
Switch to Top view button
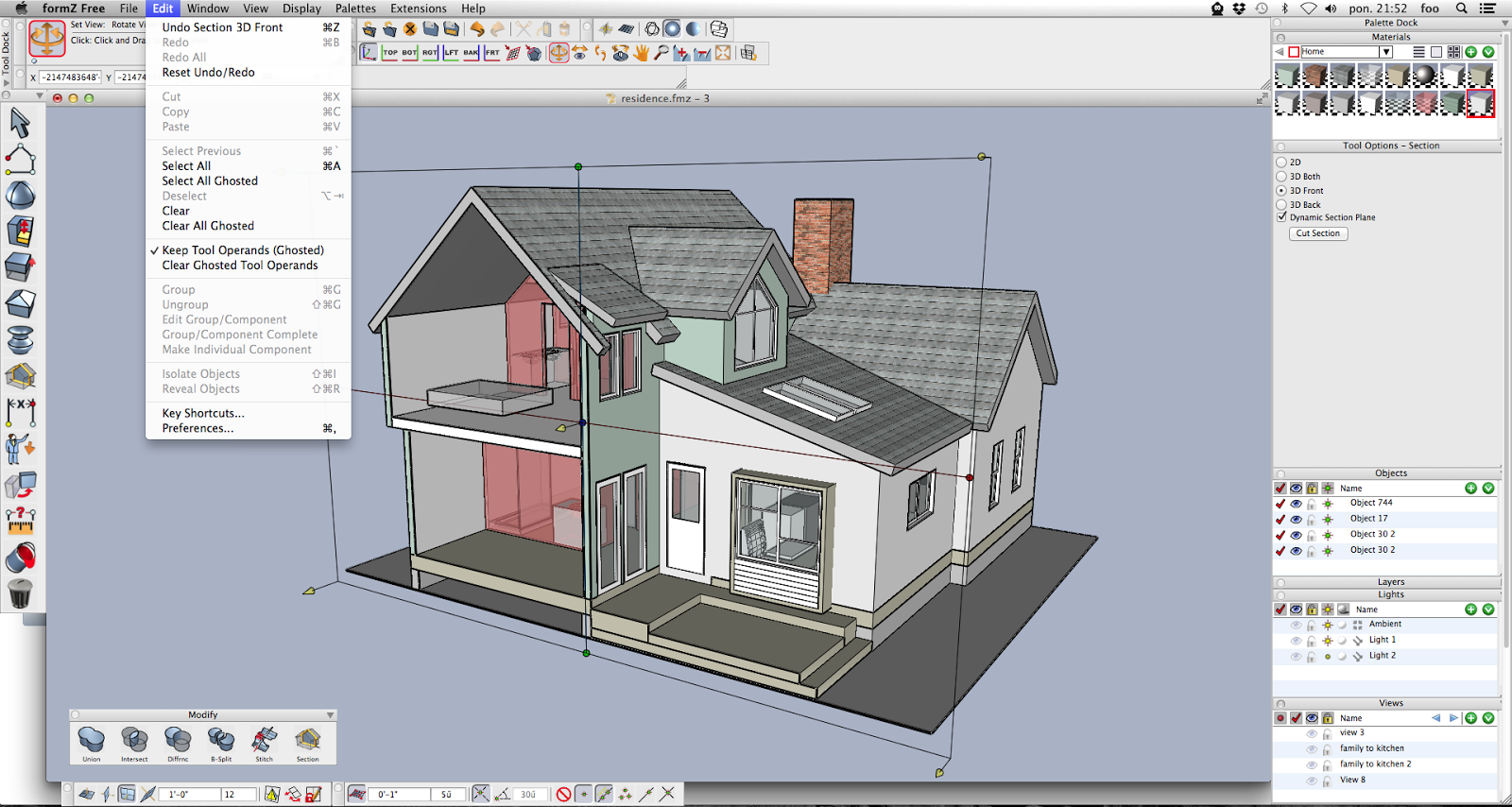click(x=389, y=53)
